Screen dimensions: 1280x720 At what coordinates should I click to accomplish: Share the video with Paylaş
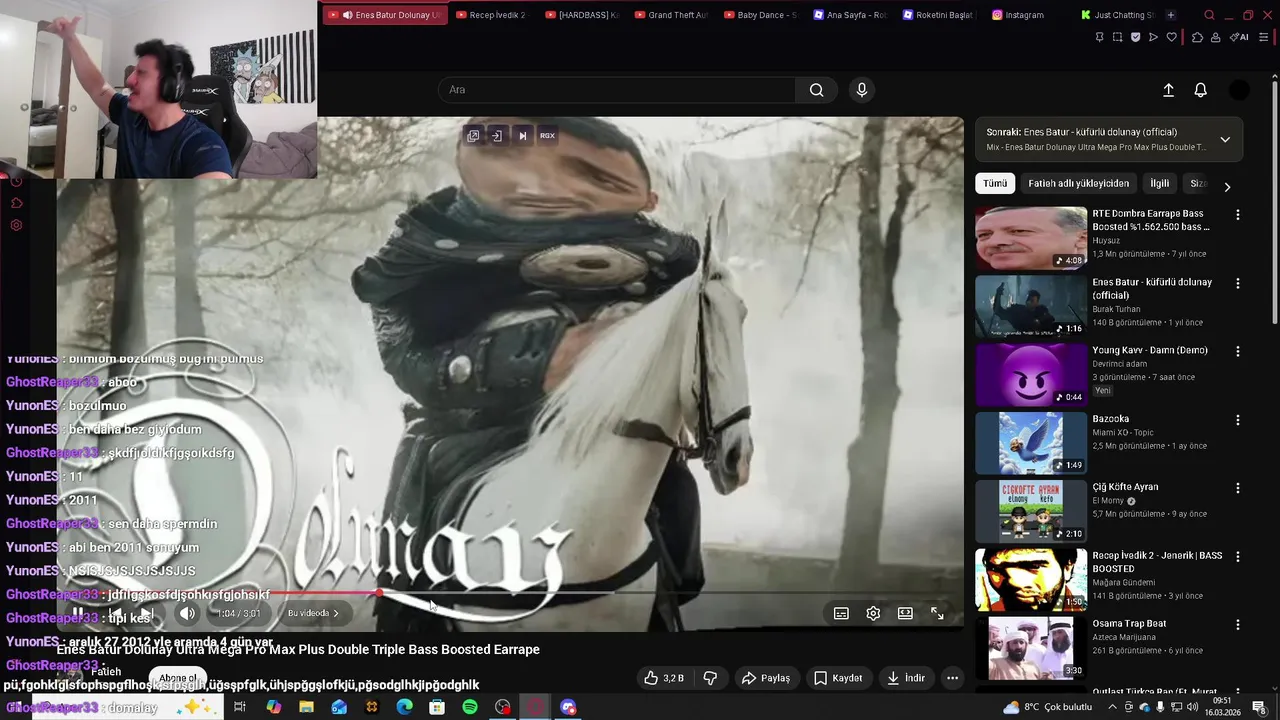click(765, 678)
